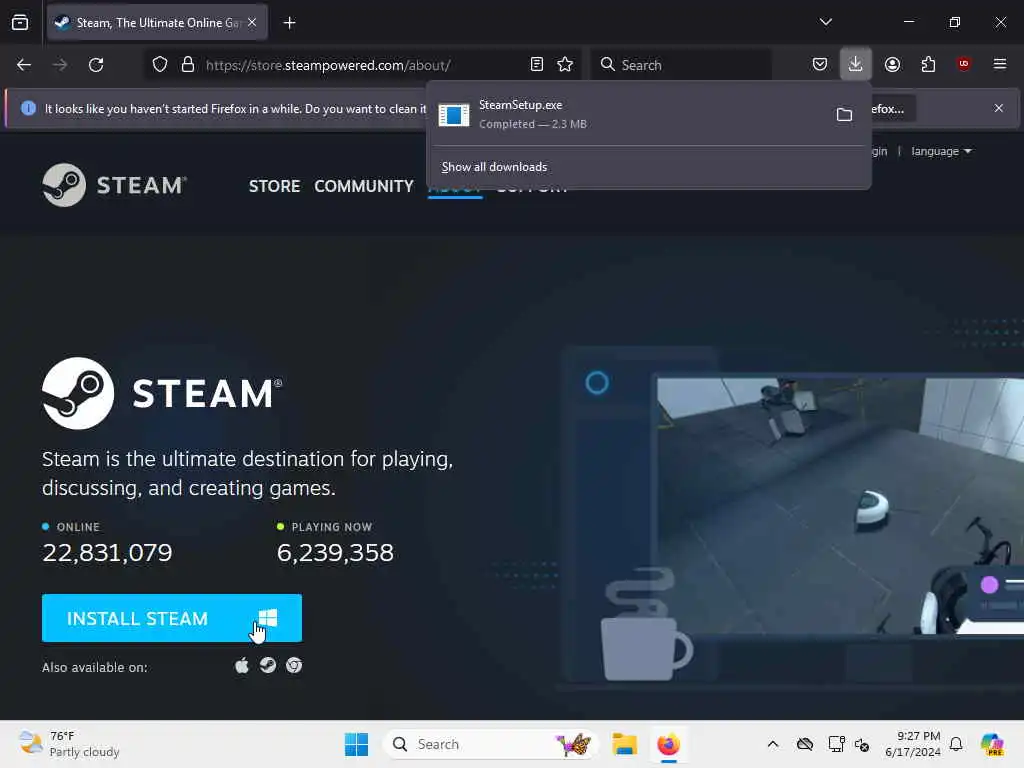Click the INSTALL STEAM button
The width and height of the screenshot is (1024, 768).
tap(172, 618)
